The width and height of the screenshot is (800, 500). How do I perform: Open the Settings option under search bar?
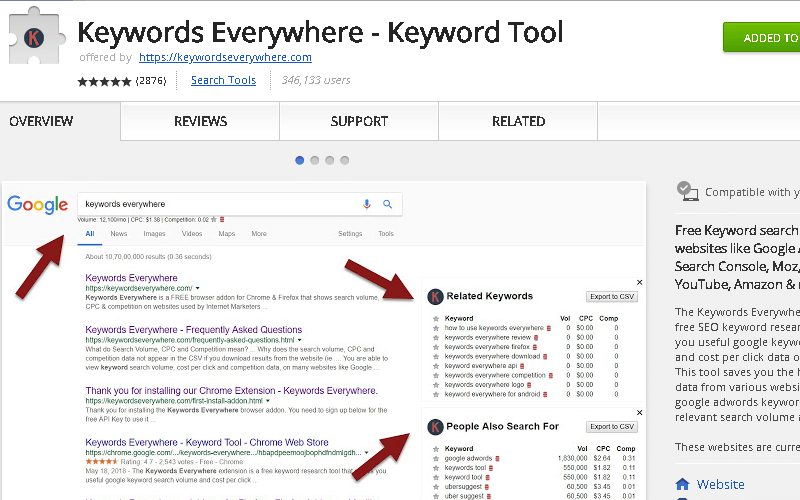[x=350, y=234]
